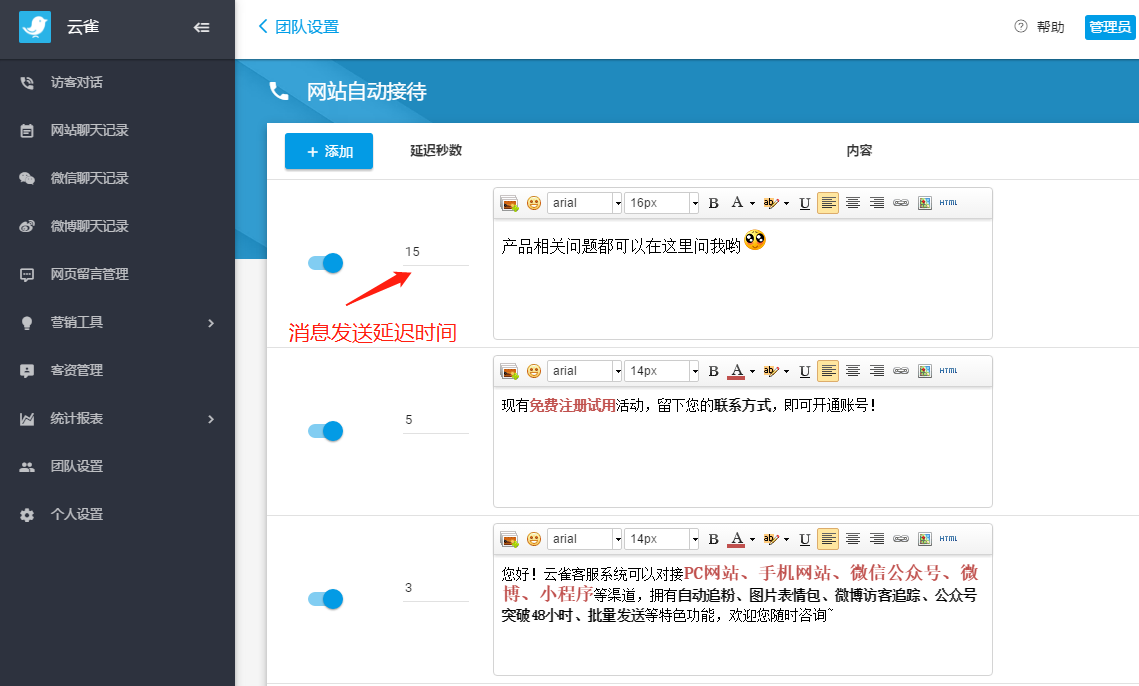Image resolution: width=1139 pixels, height=686 pixels.
Task: Click the 延迟秒数 column header
Action: coord(436,150)
